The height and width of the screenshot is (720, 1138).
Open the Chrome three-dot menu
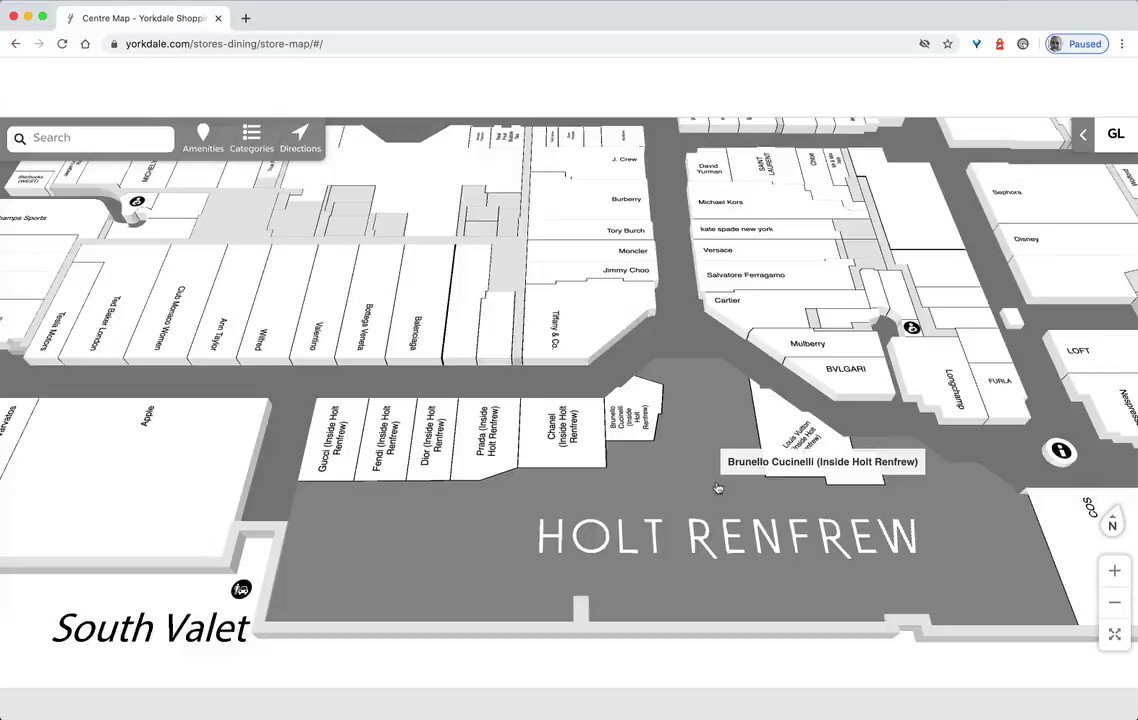click(1122, 44)
